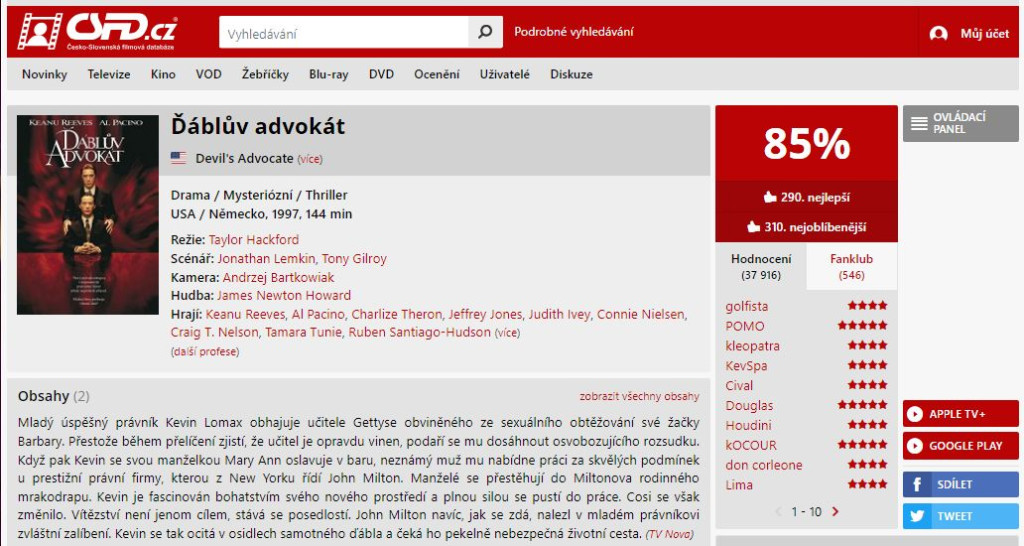Click the Google Play play icon

[x=915, y=445]
